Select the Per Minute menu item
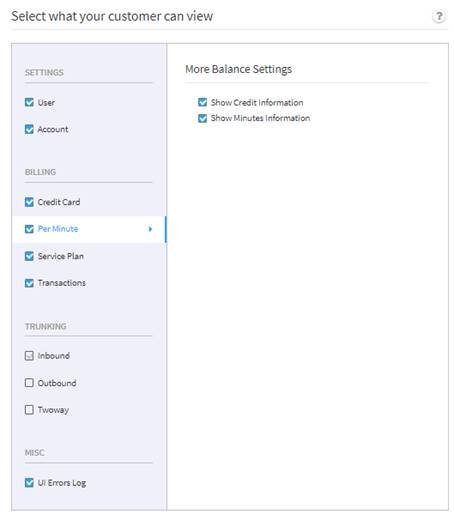This screenshot has width=454, height=520. coord(89,229)
